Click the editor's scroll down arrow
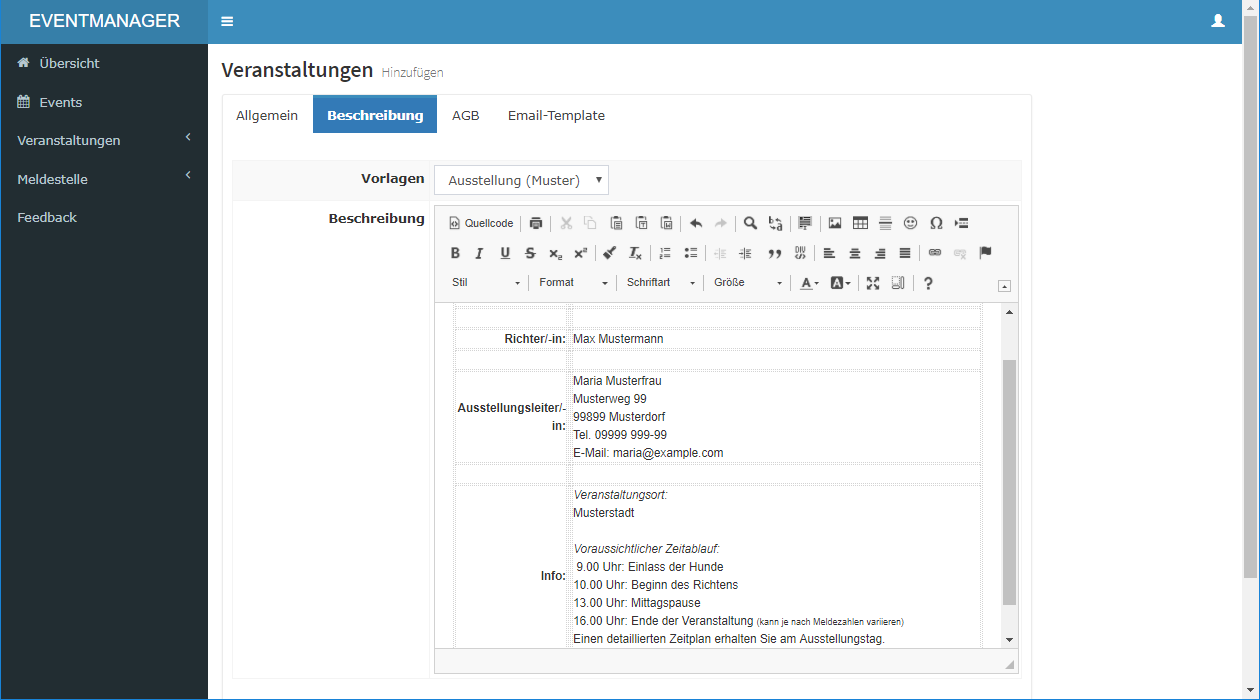 (1009, 639)
